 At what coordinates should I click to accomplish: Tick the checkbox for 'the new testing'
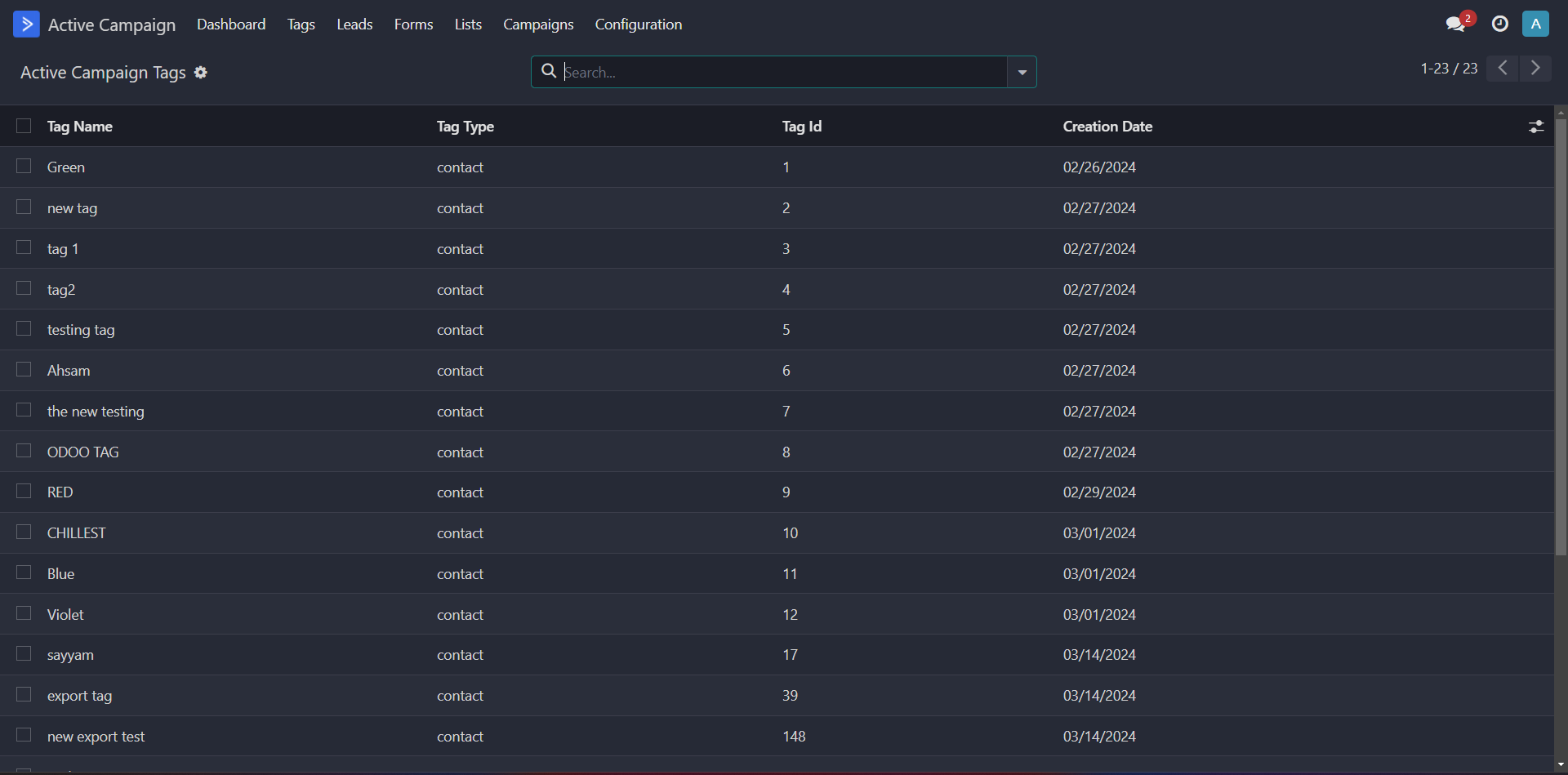24,410
